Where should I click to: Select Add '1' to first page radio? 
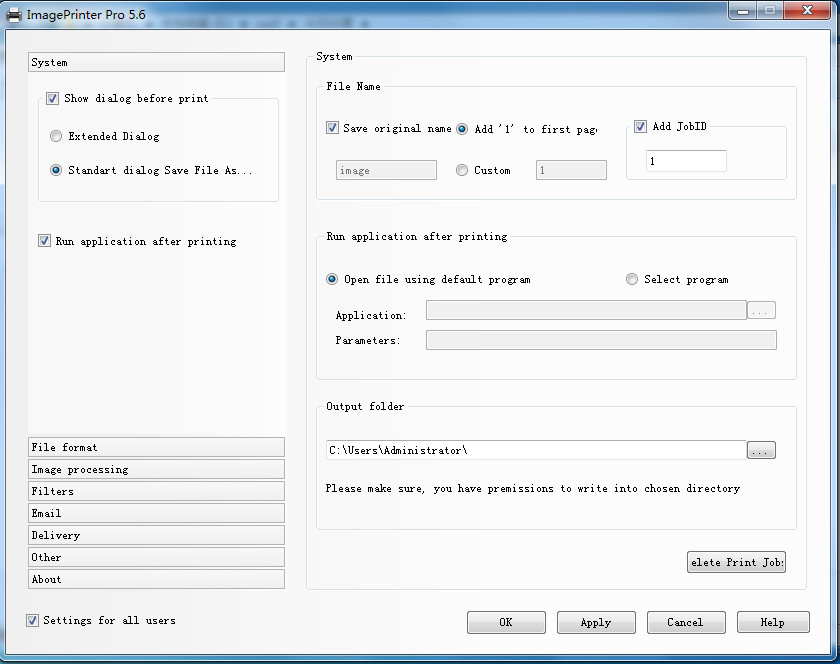click(x=462, y=129)
